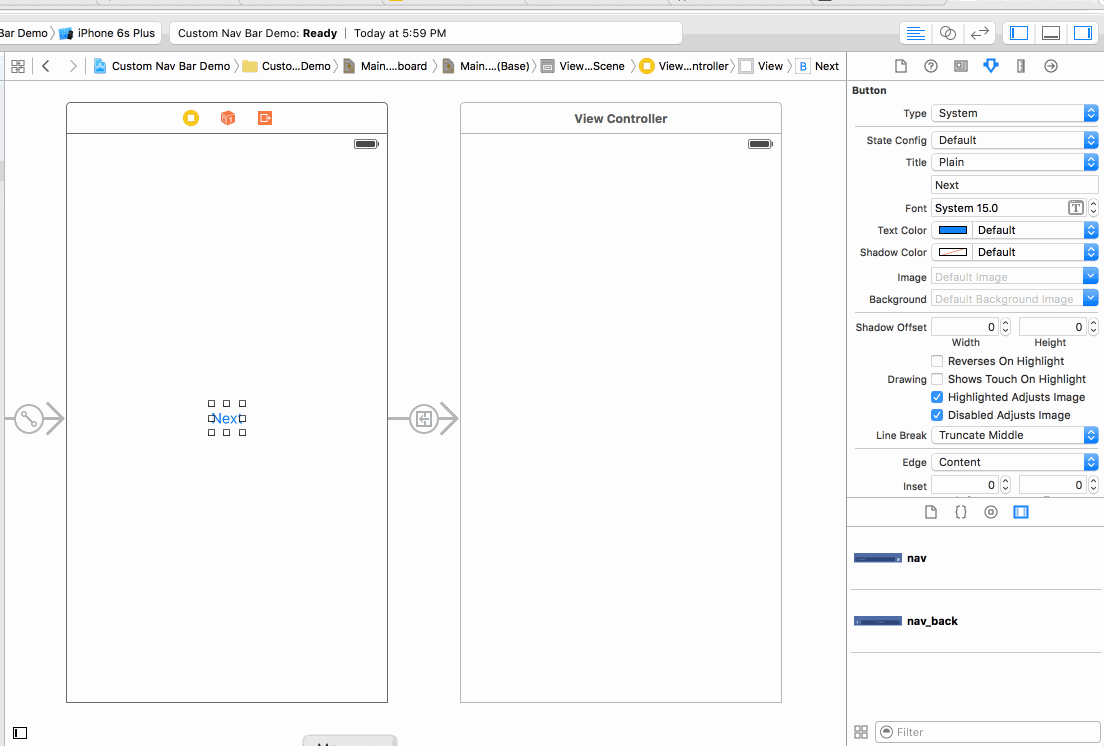Viewport: 1104px width, 746px height.
Task: Click the blue Text Color swatch
Action: 953,230
